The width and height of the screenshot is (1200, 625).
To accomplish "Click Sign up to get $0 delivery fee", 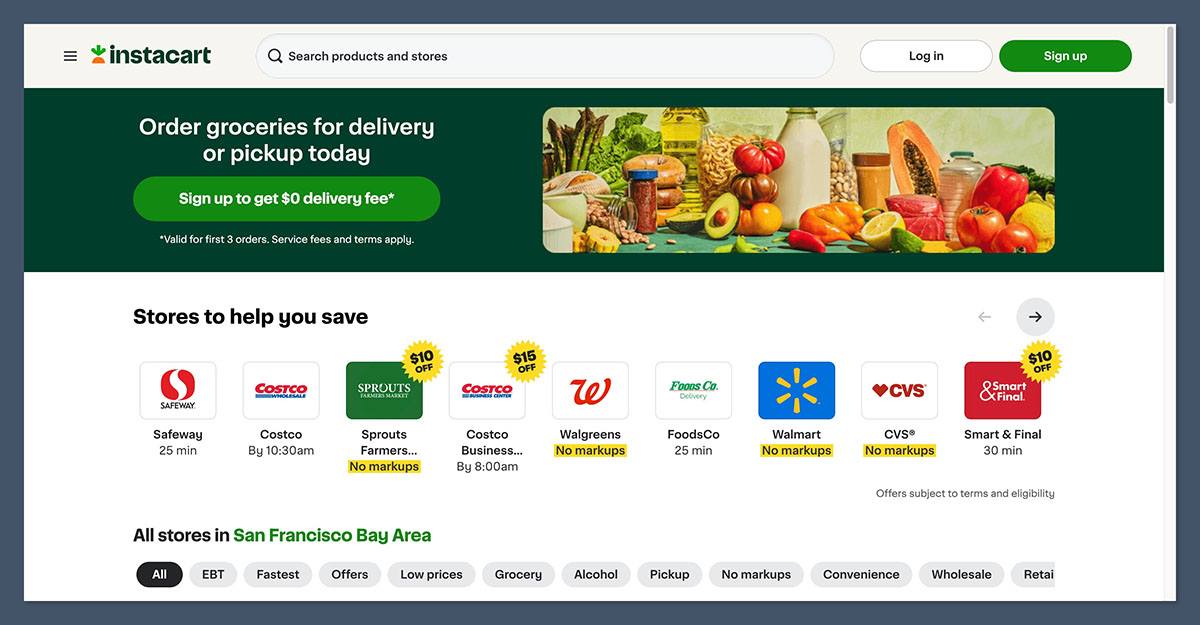I will point(286,199).
